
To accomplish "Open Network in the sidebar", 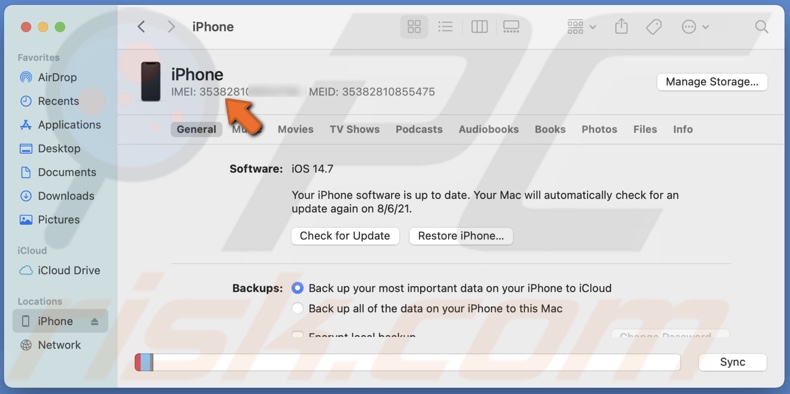I will (x=50, y=345).
